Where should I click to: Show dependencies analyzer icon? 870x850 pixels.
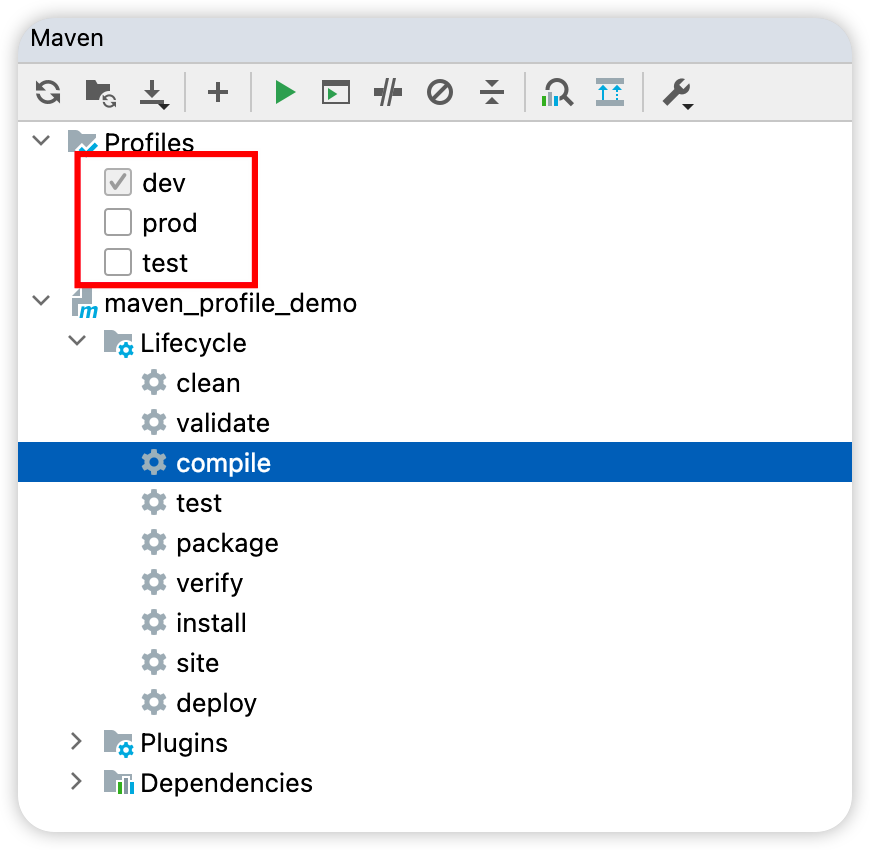click(557, 92)
